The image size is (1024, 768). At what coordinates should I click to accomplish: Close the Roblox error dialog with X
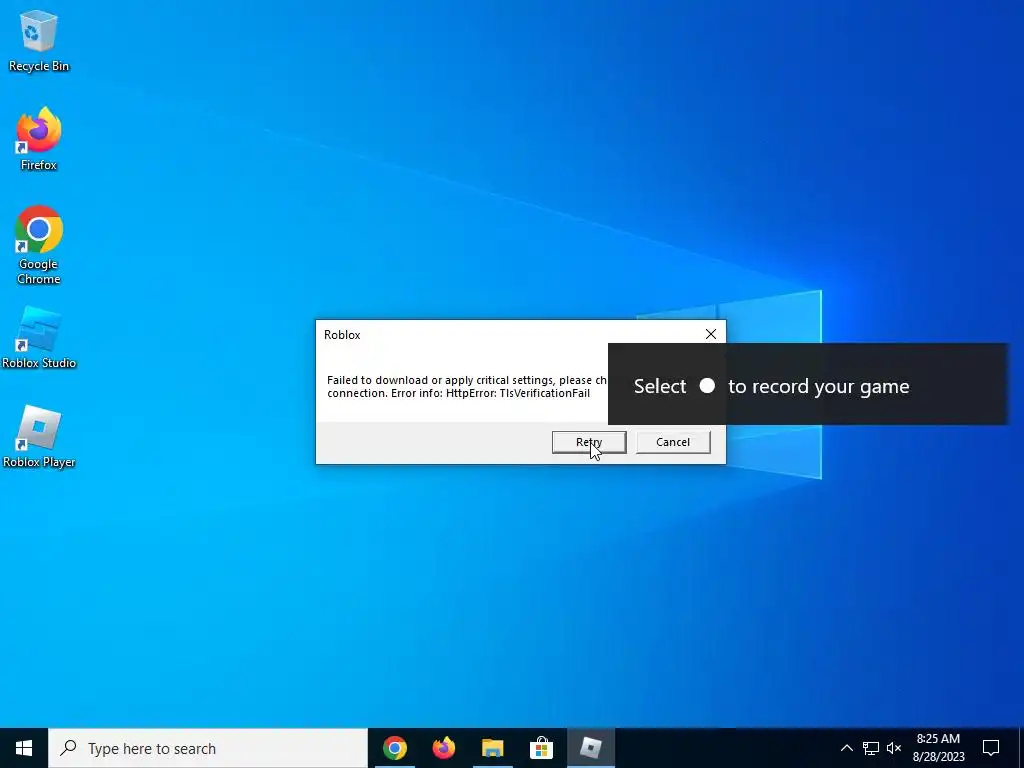click(711, 334)
